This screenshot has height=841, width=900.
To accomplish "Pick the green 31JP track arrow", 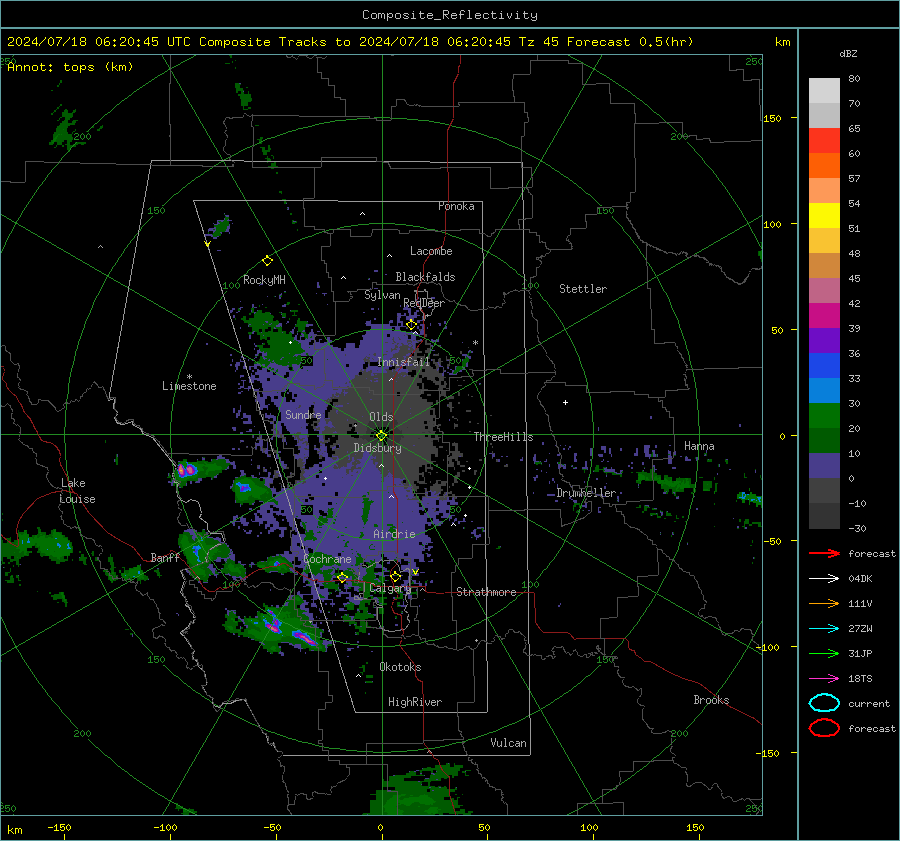I will (x=824, y=653).
